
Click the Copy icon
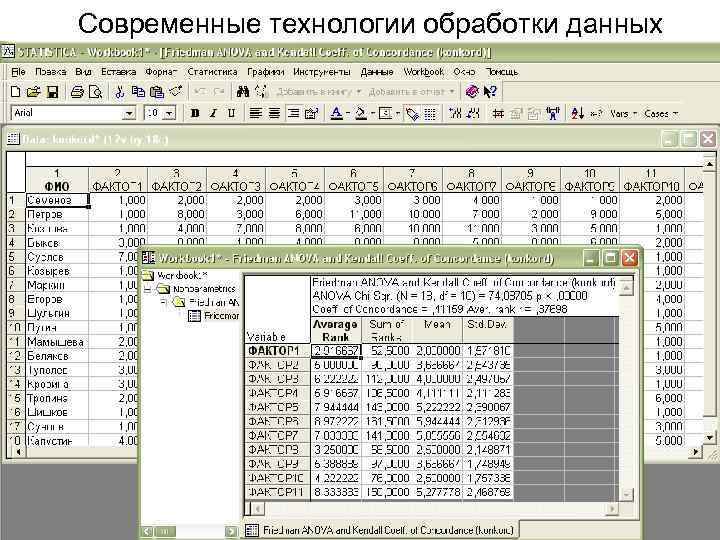pyautogui.click(x=138, y=92)
